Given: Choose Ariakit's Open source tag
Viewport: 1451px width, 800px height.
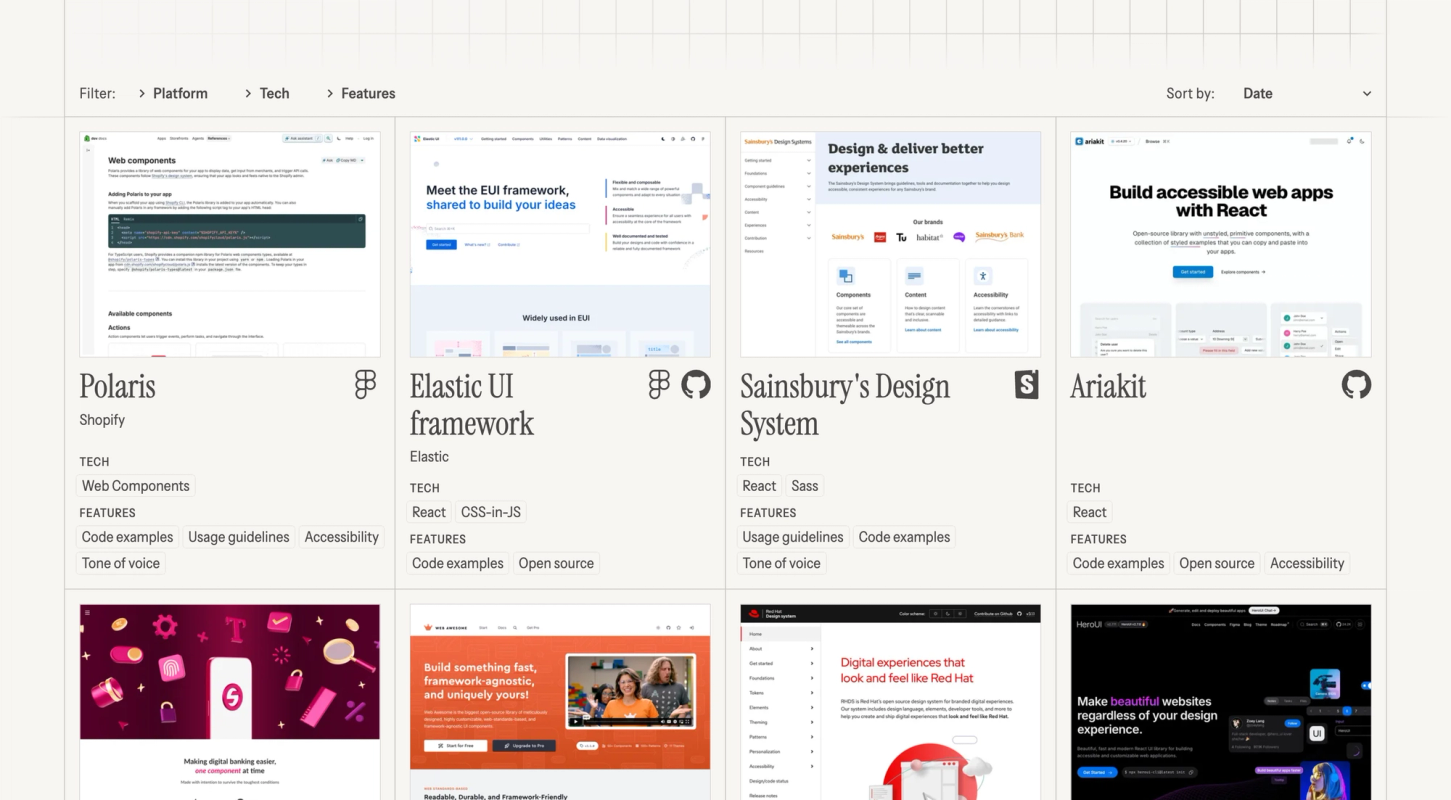Looking at the screenshot, I should [1217, 563].
